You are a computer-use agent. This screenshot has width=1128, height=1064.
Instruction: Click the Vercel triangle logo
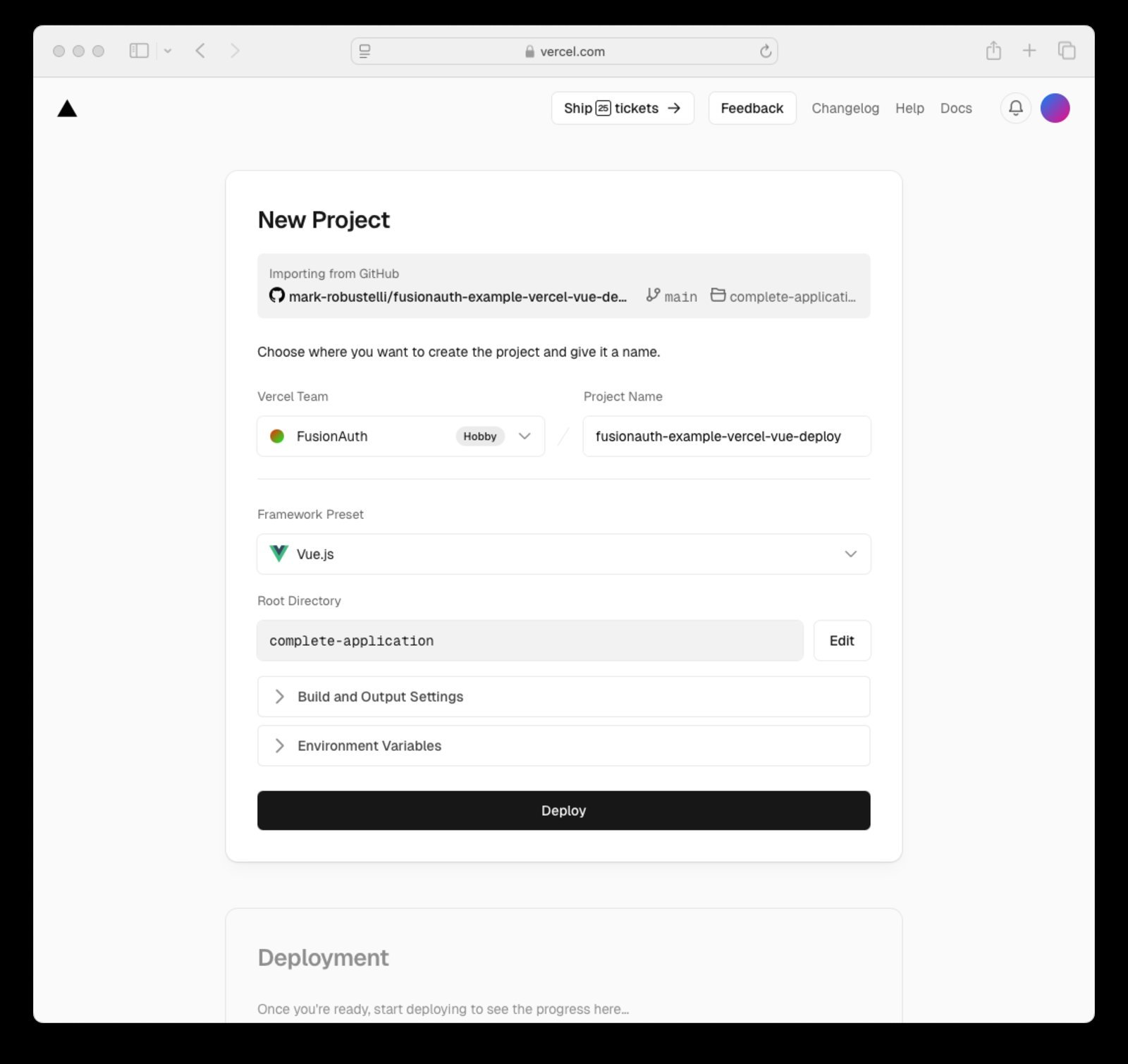[67, 109]
